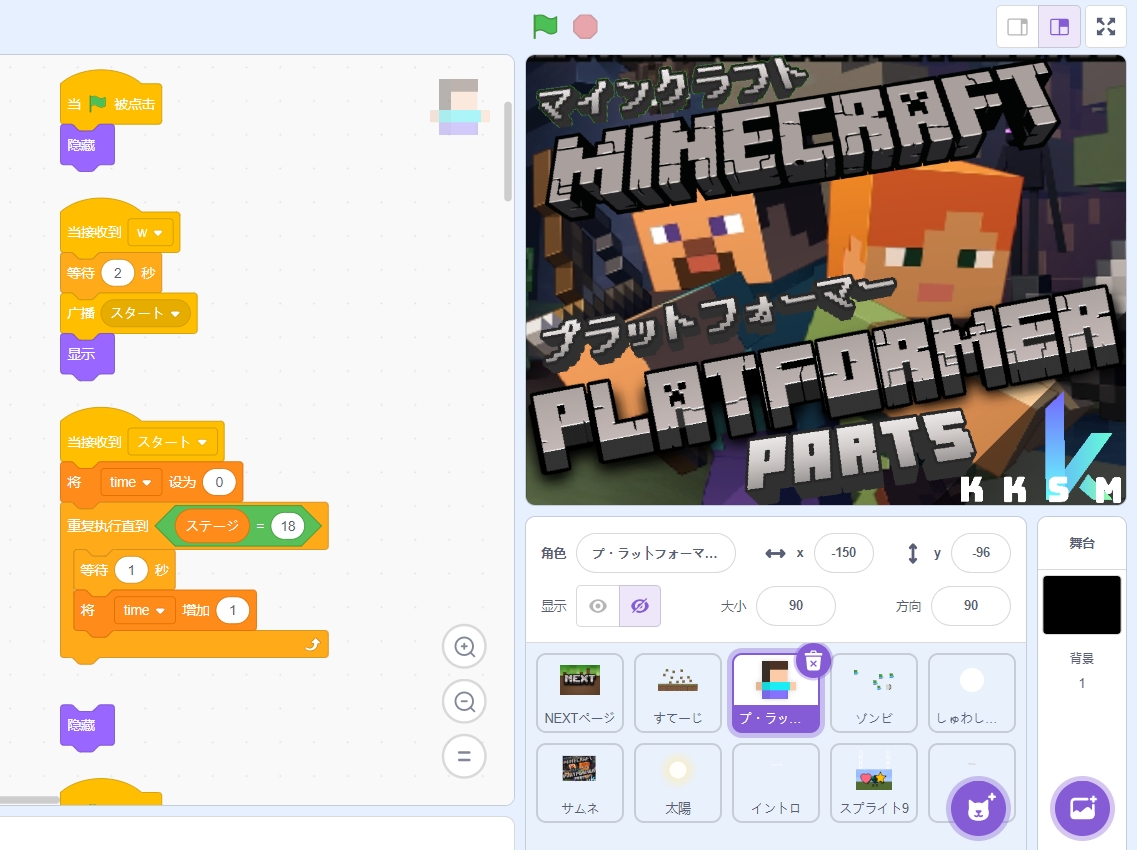The width and height of the screenshot is (1137, 850).
Task: Switch to small stage layout
Action: (x=1017, y=27)
